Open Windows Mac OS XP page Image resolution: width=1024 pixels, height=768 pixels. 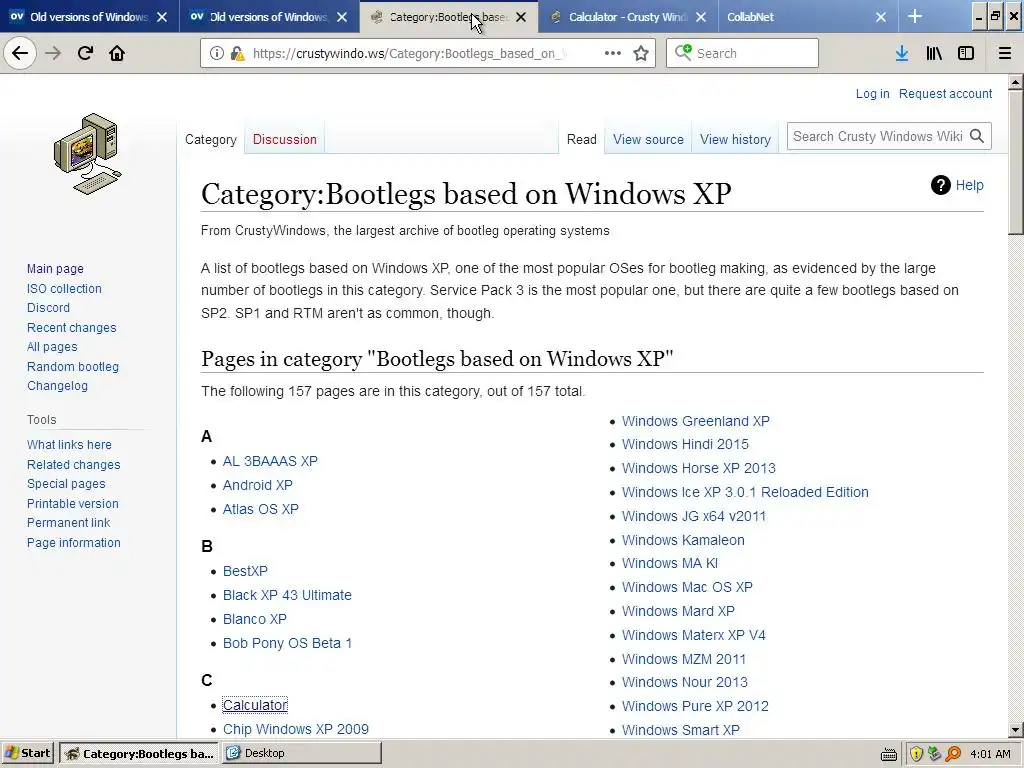(687, 587)
